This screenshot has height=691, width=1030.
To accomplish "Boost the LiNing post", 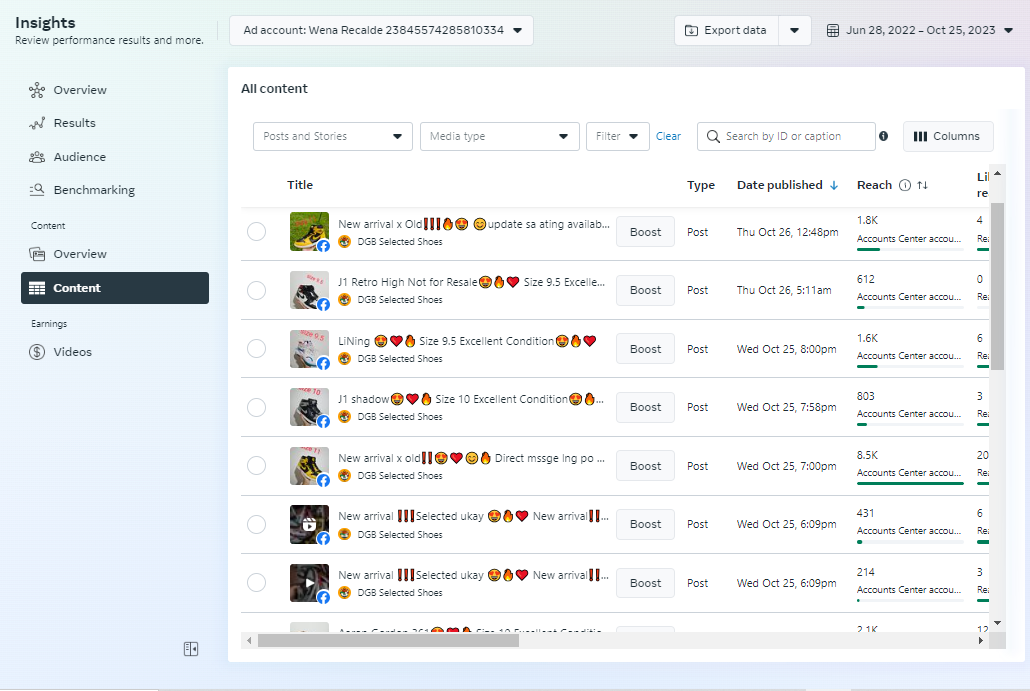I will point(645,349).
